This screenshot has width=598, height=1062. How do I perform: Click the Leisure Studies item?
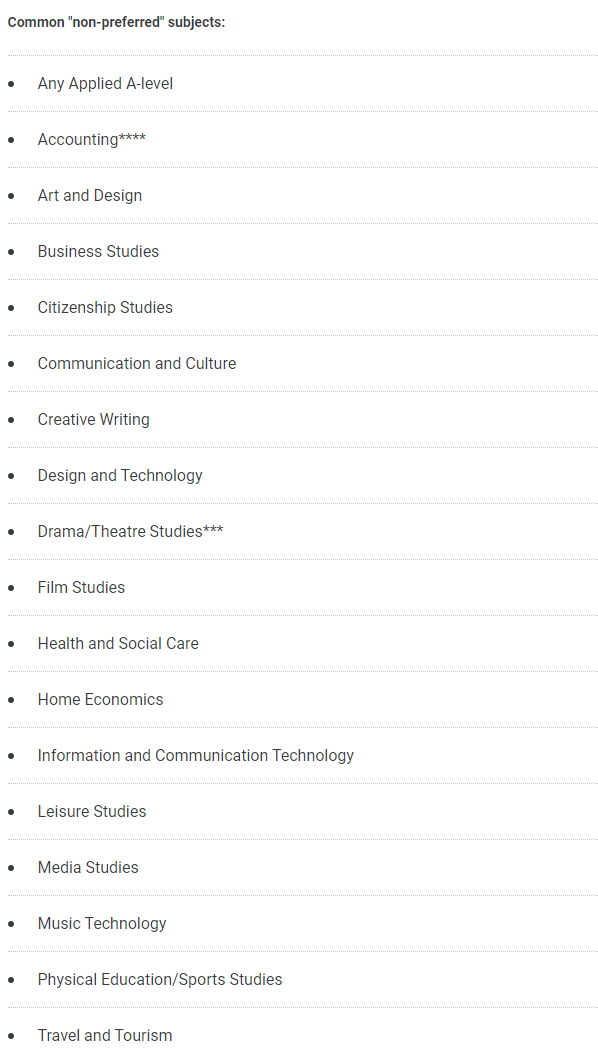tap(91, 811)
